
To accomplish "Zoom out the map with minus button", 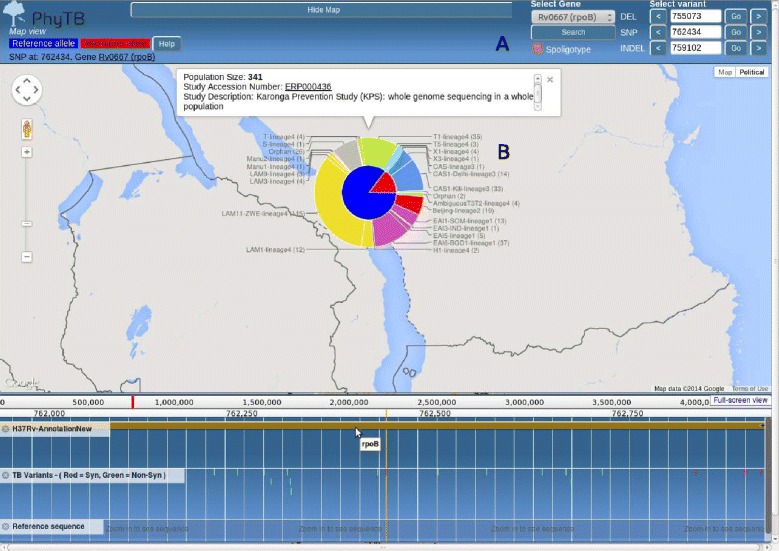I will (27, 257).
